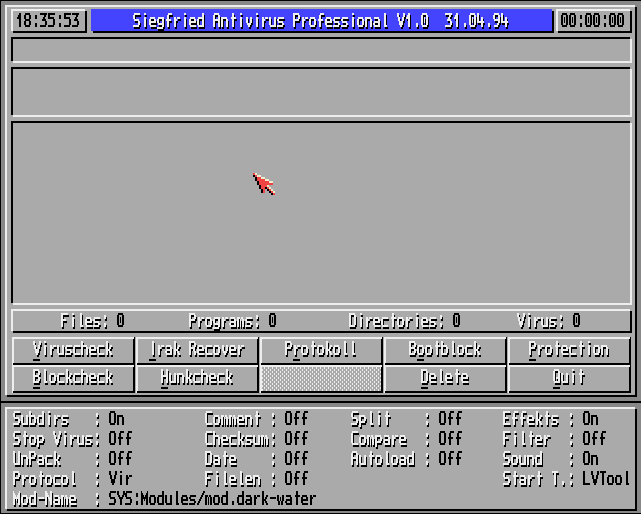Click the Files: 0 counter
Screen dimensions: 641x514
[x=92, y=321]
